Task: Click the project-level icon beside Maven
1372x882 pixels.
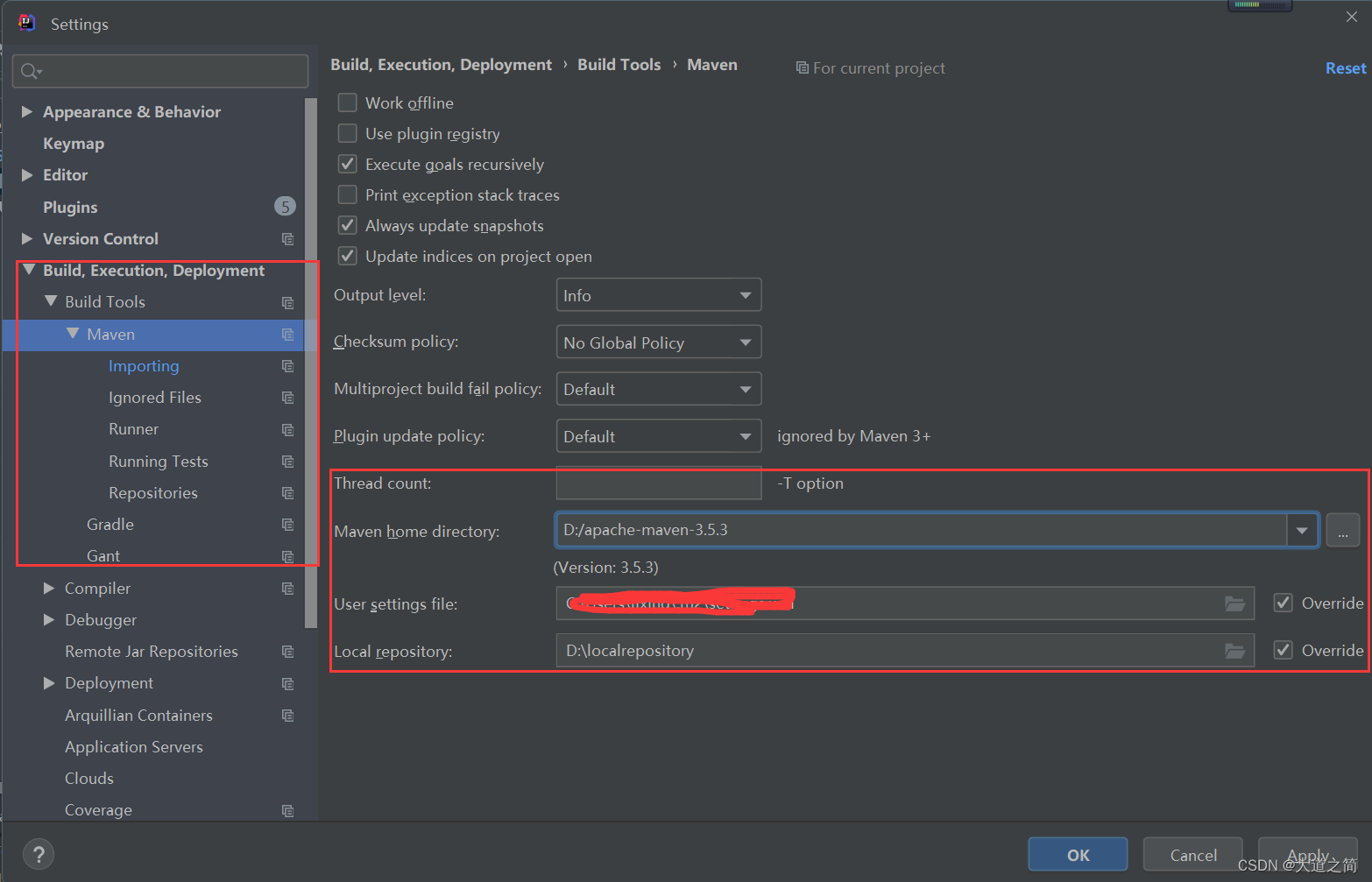Action: 287,335
